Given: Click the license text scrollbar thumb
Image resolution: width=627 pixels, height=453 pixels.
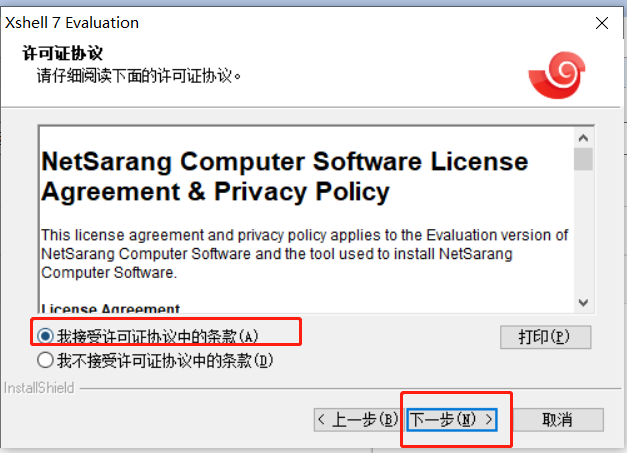Looking at the screenshot, I should click(583, 159).
